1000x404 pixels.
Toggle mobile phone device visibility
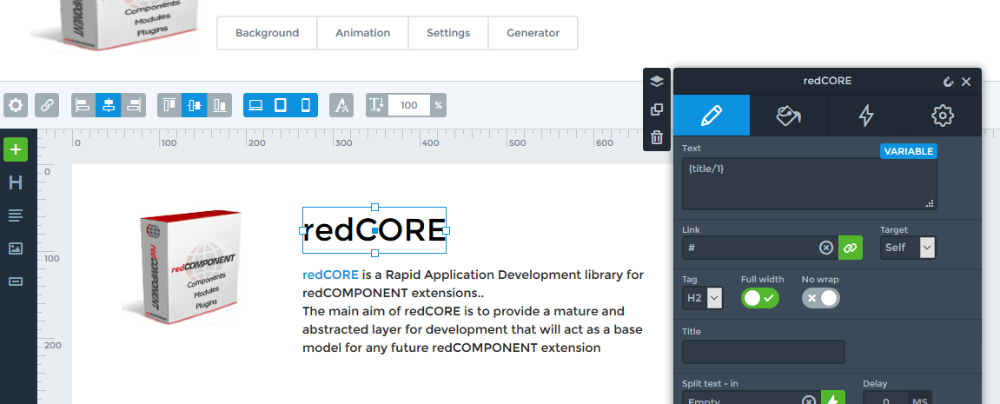tap(305, 105)
